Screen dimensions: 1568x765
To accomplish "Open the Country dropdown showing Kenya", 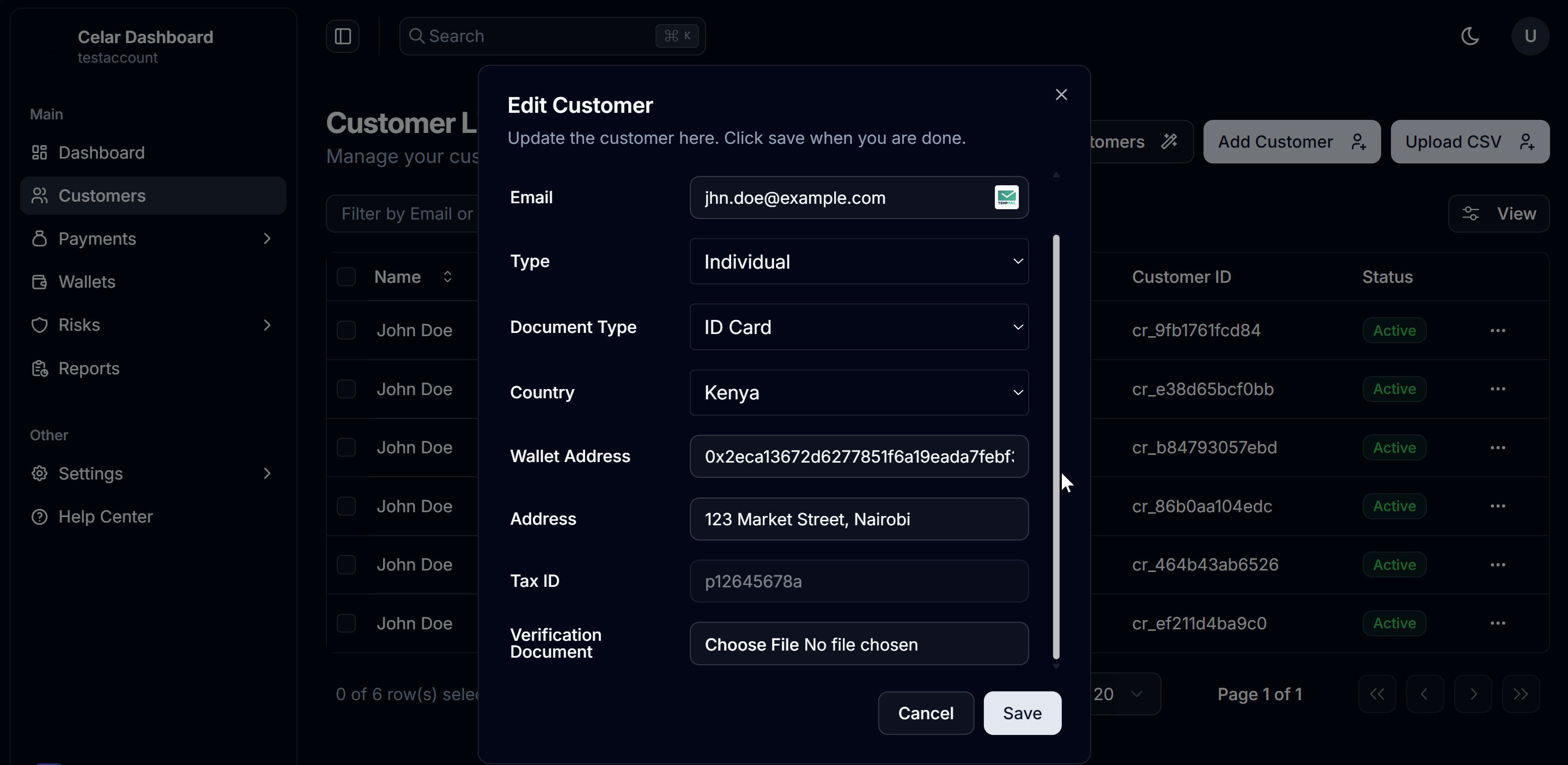I will [859, 392].
